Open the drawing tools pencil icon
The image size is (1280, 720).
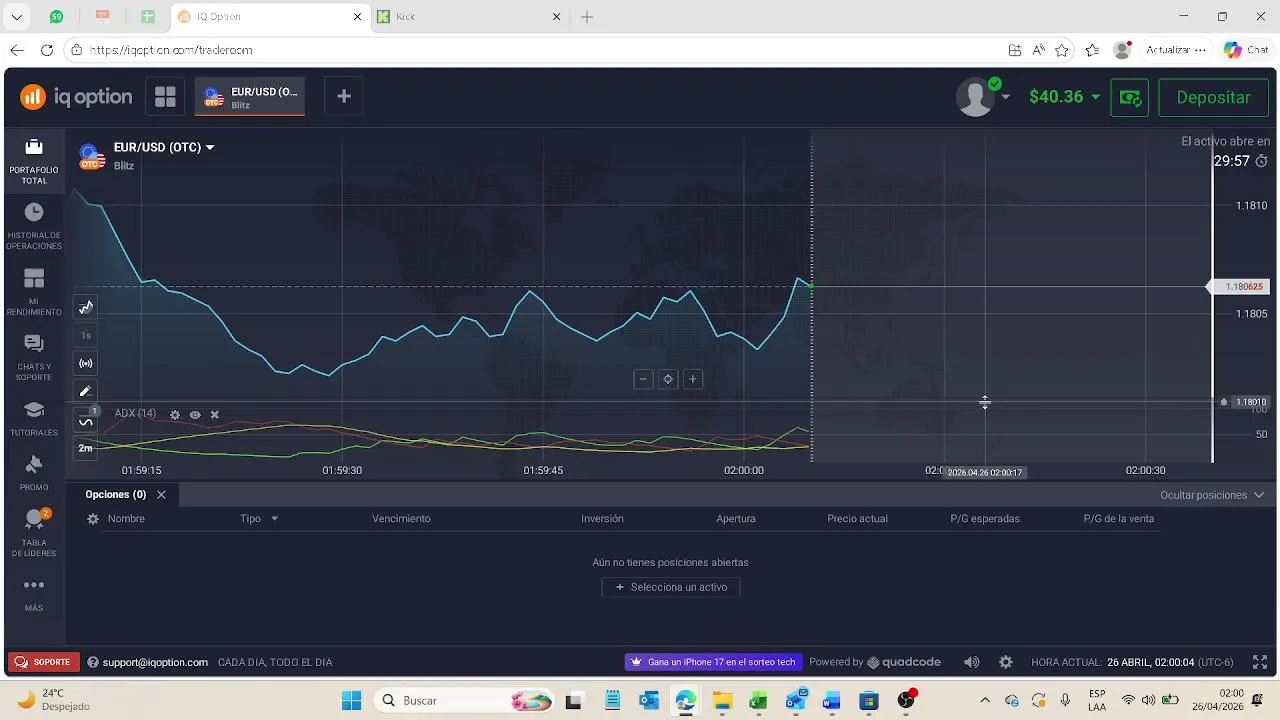click(86, 392)
